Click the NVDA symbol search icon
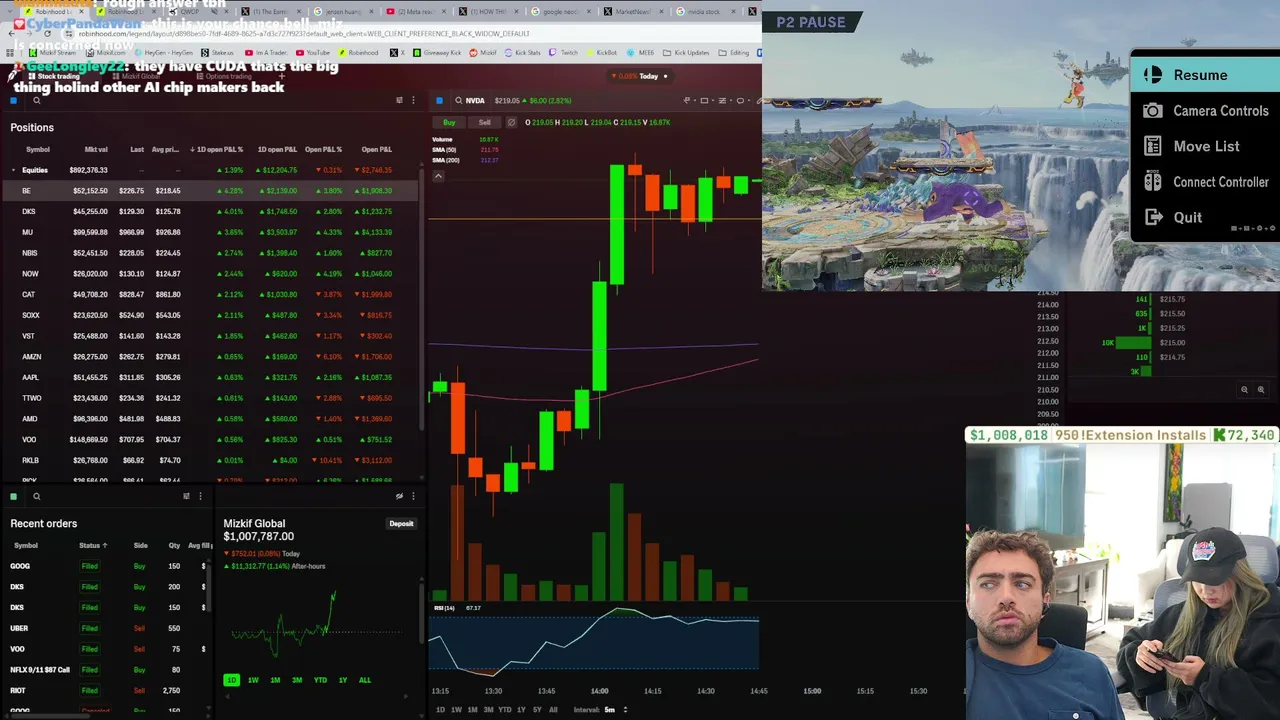The image size is (1280, 720). 458,101
